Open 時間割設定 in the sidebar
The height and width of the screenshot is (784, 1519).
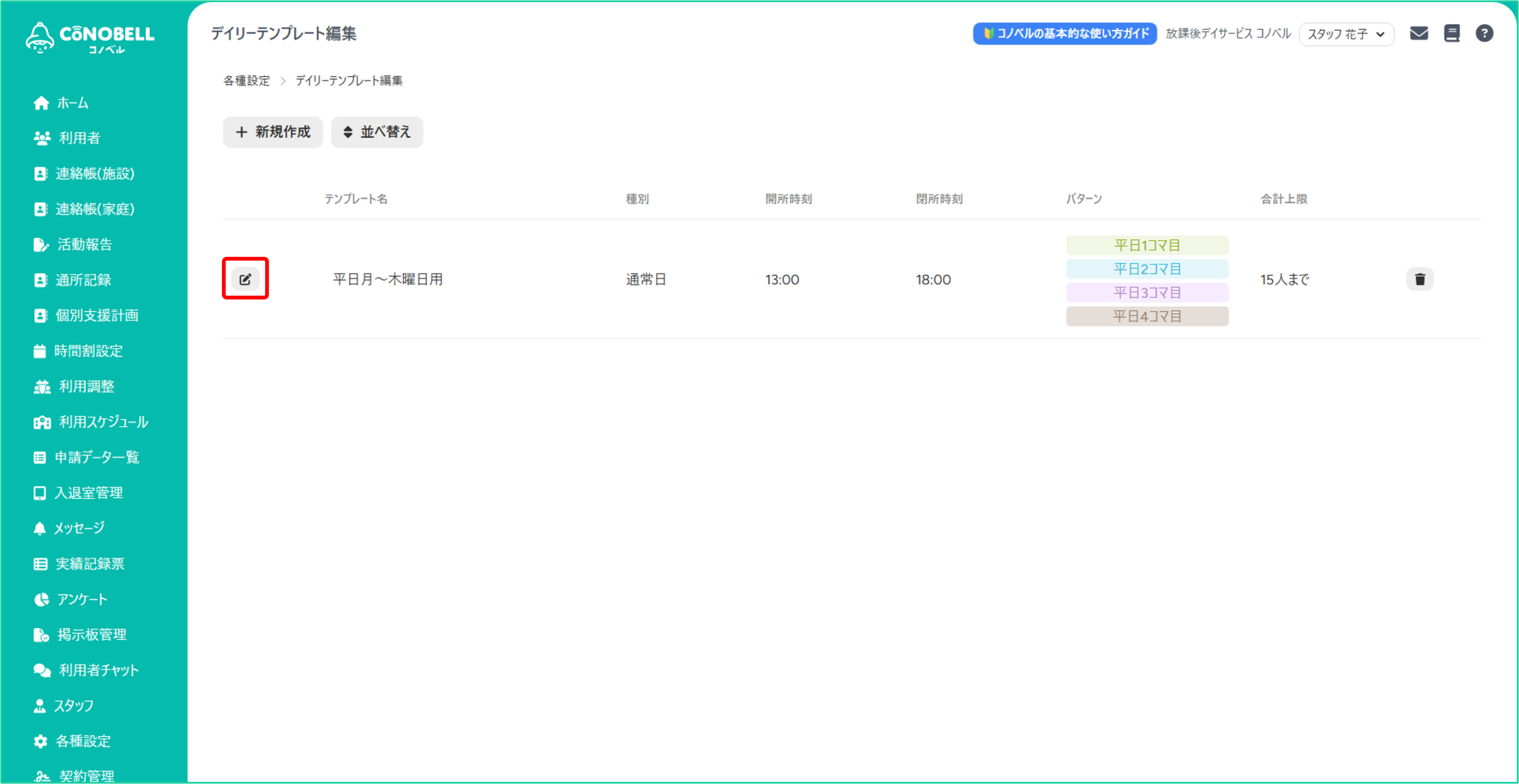coord(88,351)
